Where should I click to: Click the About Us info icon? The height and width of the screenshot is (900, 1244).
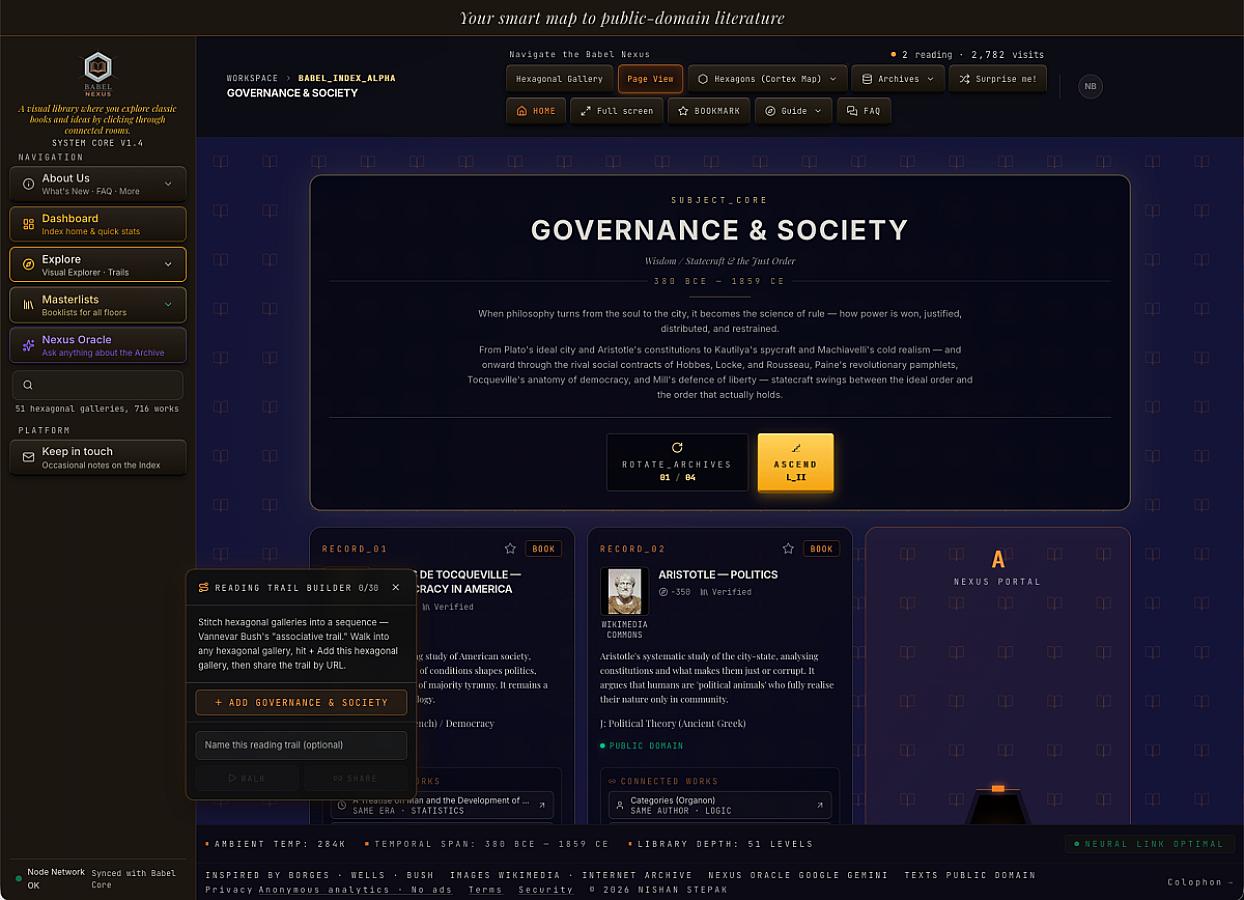[28, 184]
